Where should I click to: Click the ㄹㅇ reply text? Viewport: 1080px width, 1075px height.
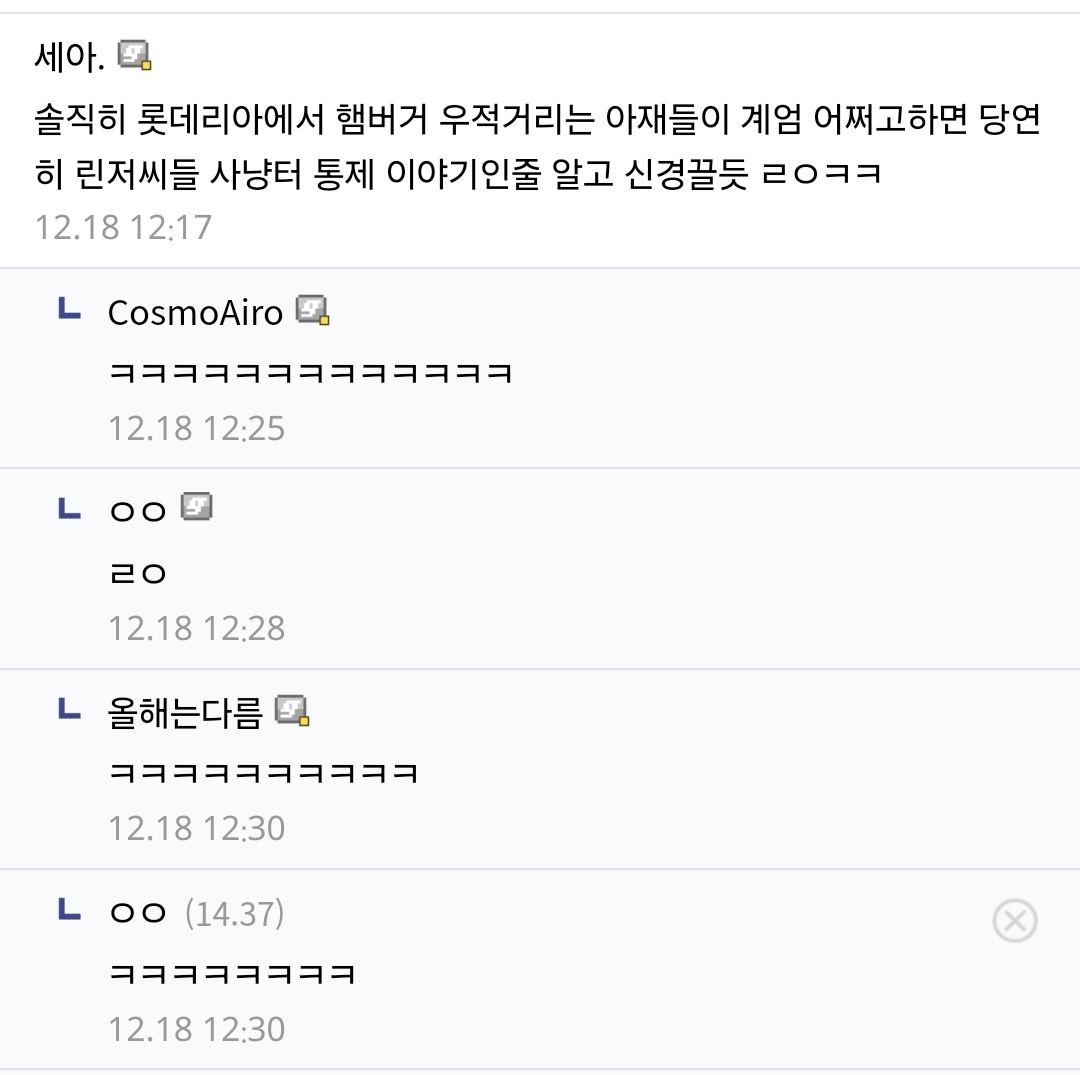point(138,574)
